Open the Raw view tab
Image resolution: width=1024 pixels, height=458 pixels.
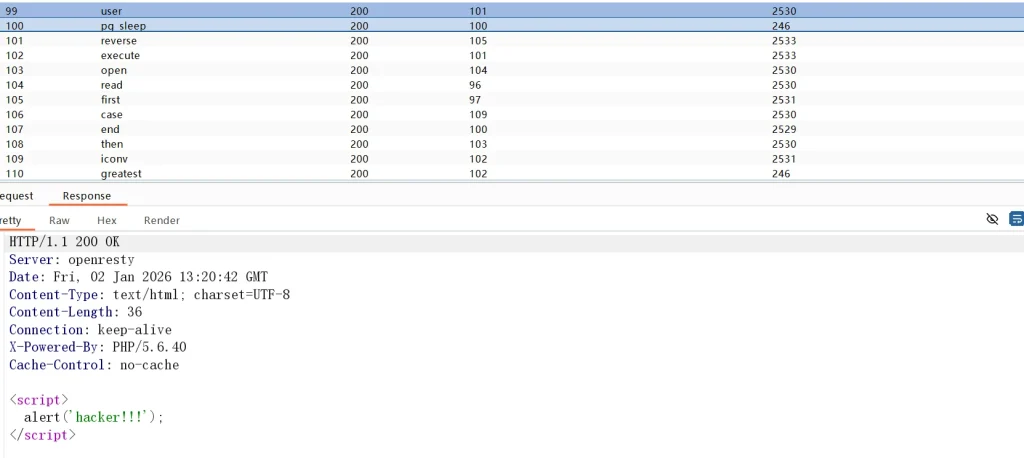coord(59,220)
